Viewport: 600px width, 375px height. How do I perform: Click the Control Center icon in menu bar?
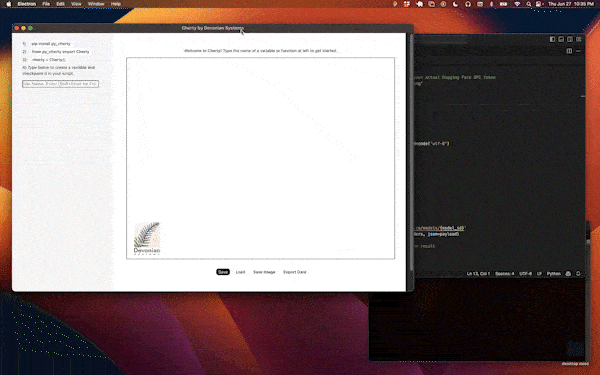click(539, 4)
